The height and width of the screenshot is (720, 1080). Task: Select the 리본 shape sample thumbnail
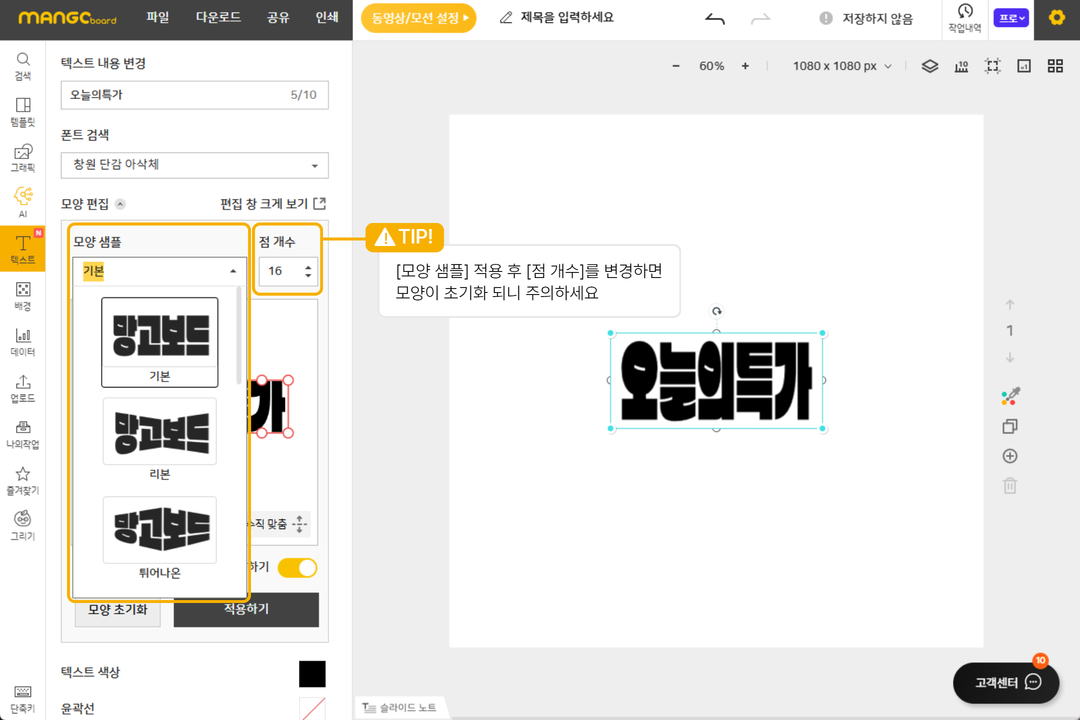point(159,432)
